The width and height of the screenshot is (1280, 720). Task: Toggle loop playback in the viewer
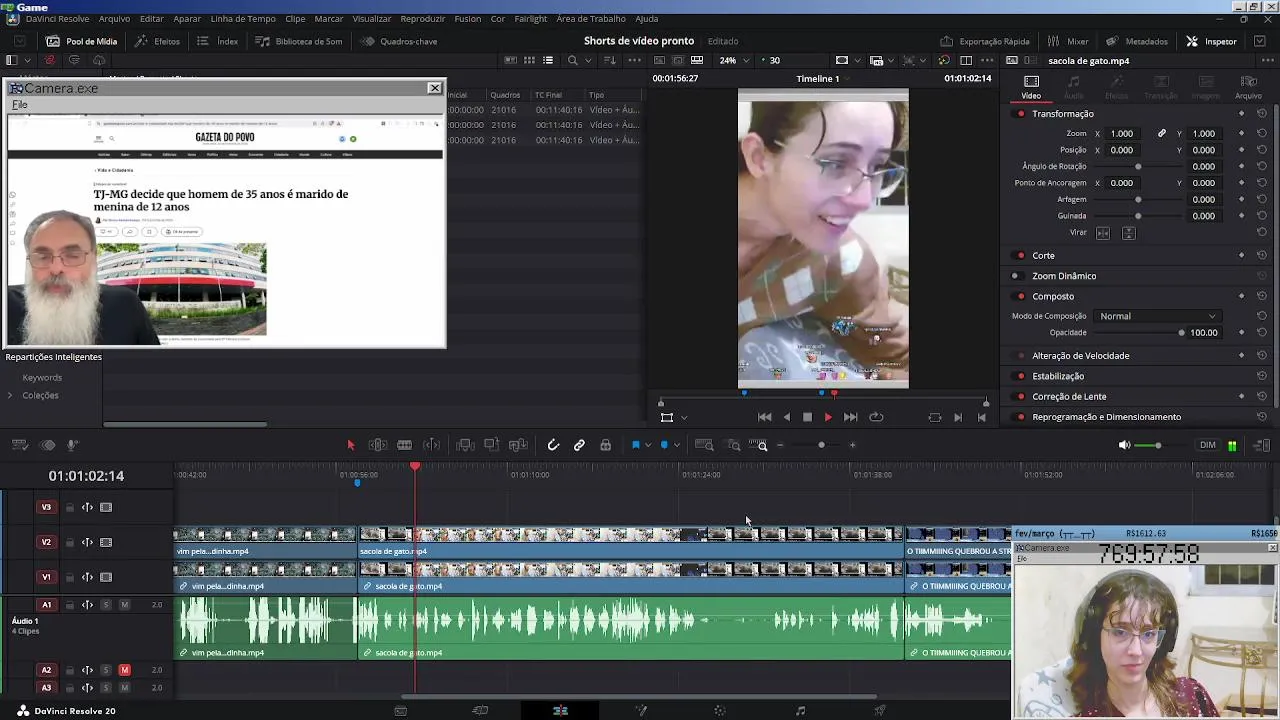[x=876, y=417]
